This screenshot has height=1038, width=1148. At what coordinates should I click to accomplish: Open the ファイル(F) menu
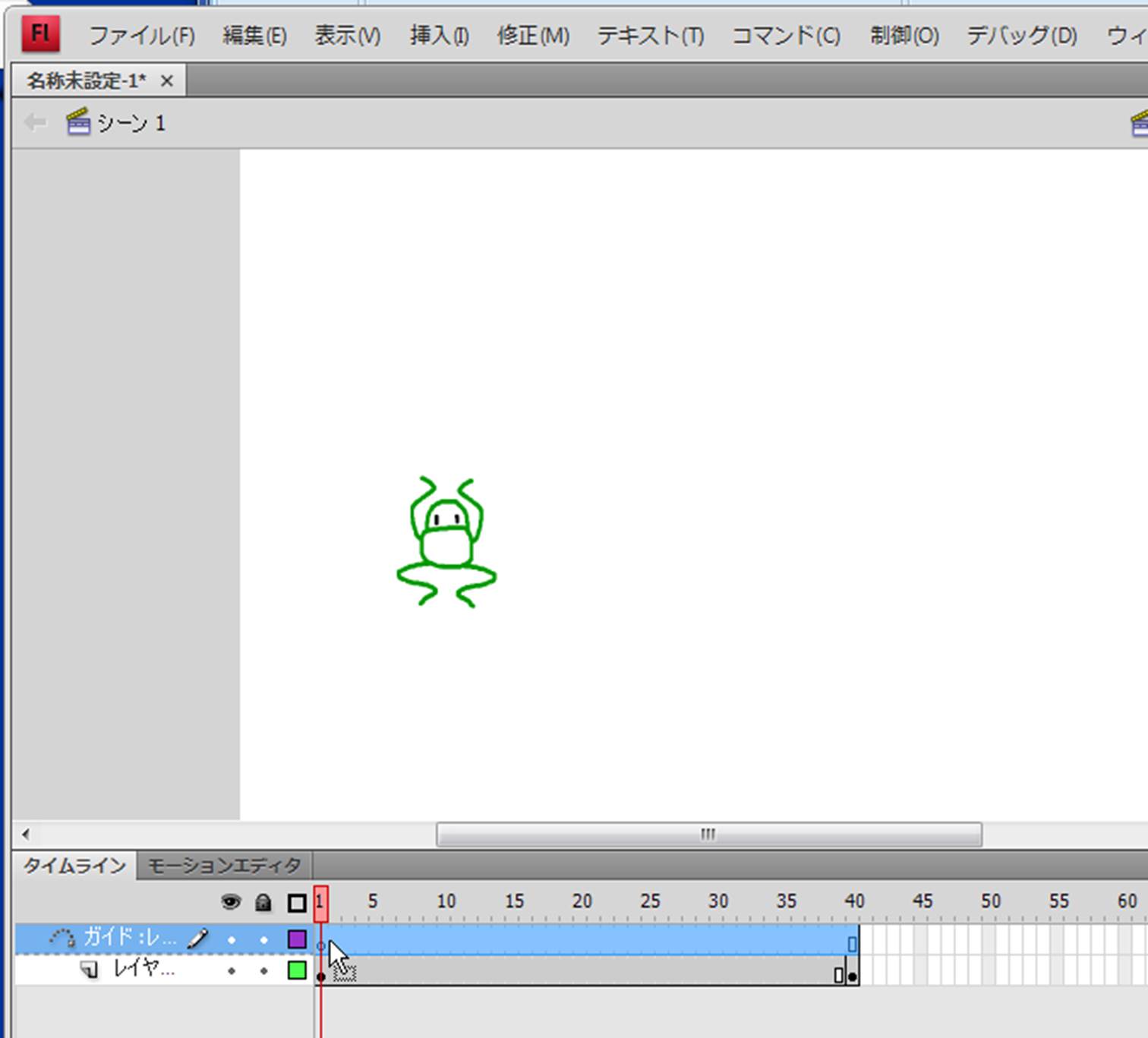[x=142, y=36]
